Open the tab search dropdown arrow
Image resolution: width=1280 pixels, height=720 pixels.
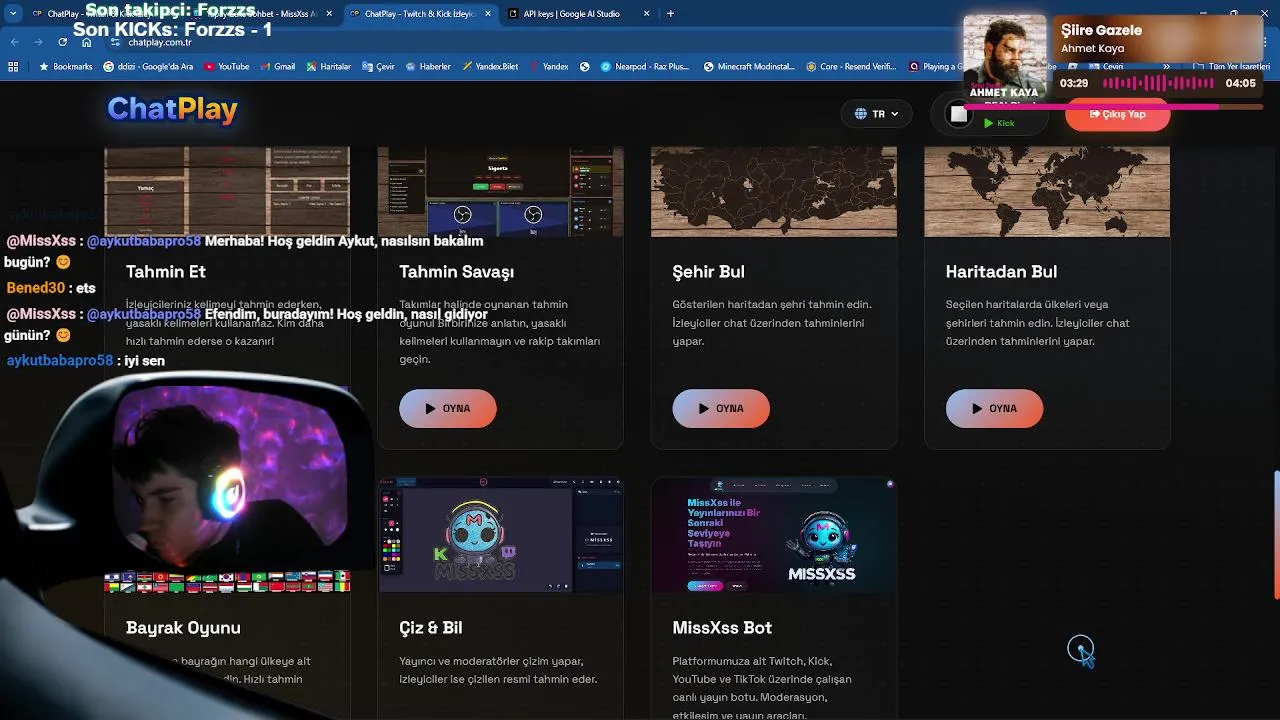(x=12, y=14)
